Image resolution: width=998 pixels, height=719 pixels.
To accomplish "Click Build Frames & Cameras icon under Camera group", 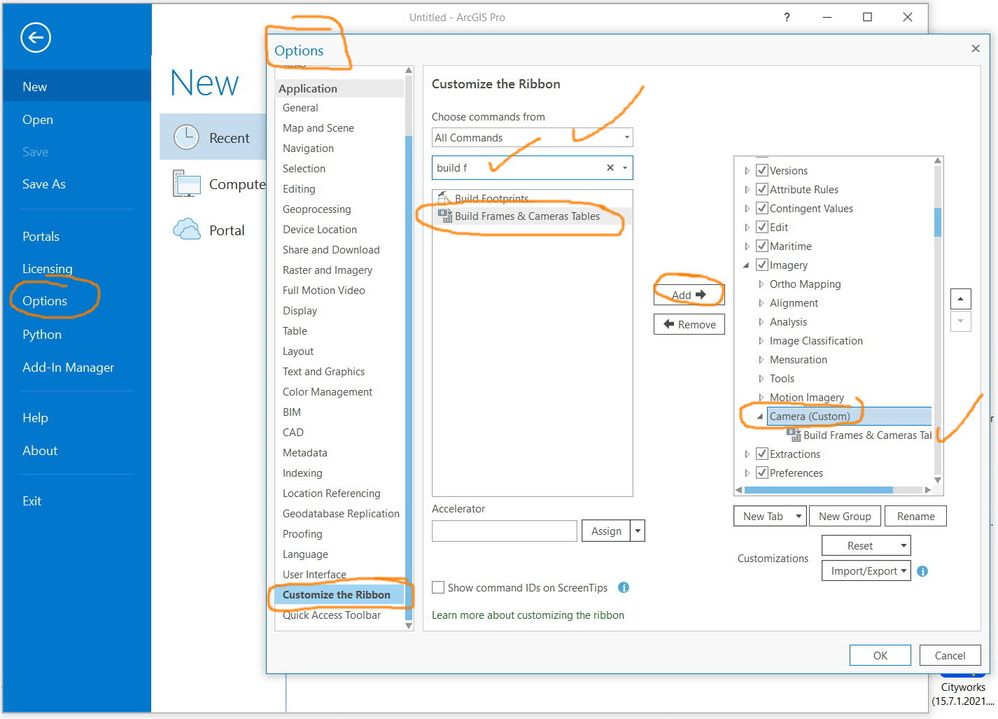I will click(794, 435).
